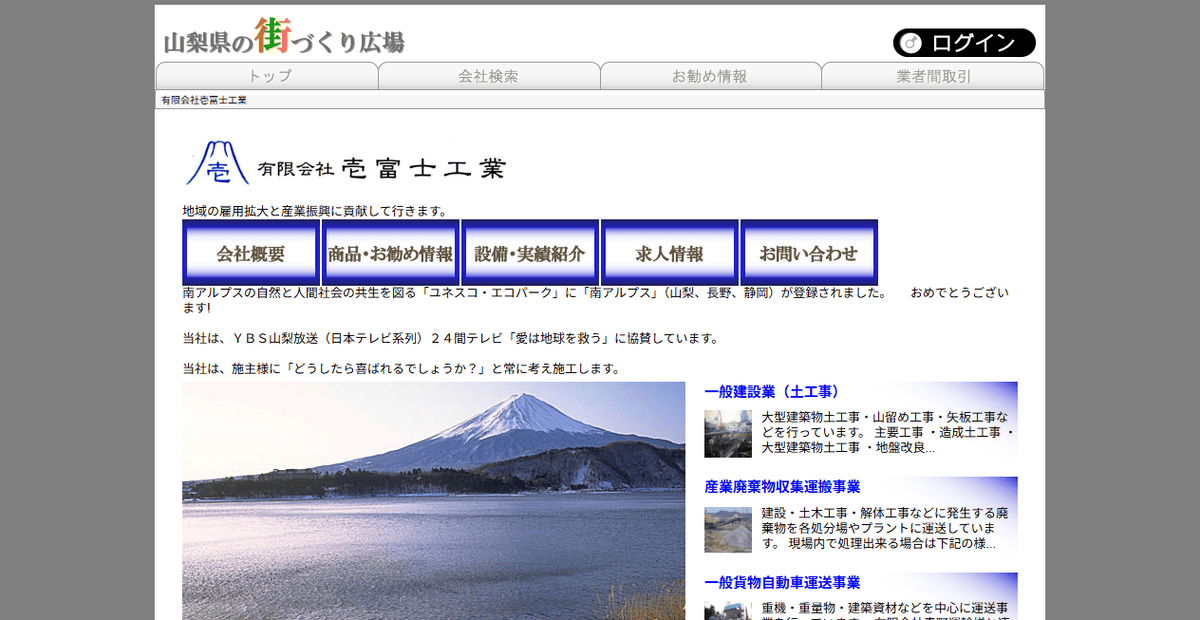This screenshot has height=620, width=1200.
Task: Click the key icon inside the login button
Action: coord(913,43)
